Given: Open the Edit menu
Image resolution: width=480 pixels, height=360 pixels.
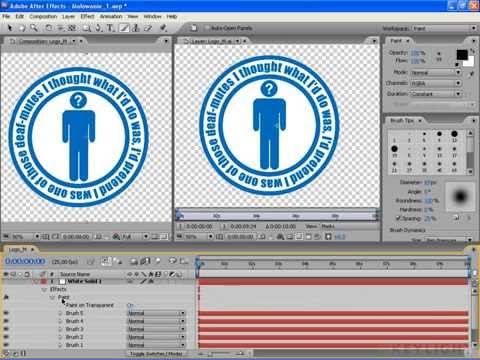Looking at the screenshot, I should point(20,16).
